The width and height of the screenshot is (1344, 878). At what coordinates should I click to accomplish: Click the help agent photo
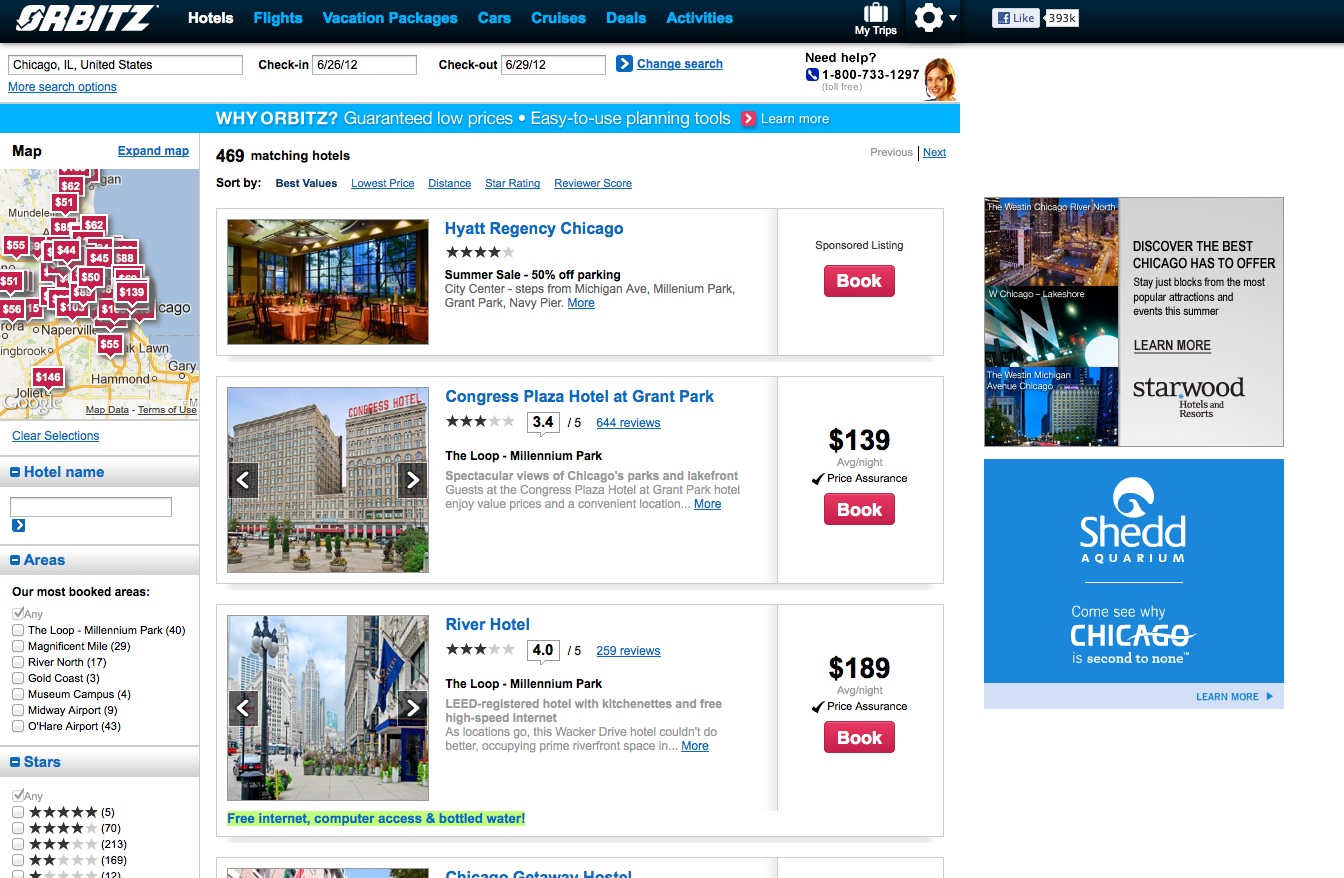(939, 80)
